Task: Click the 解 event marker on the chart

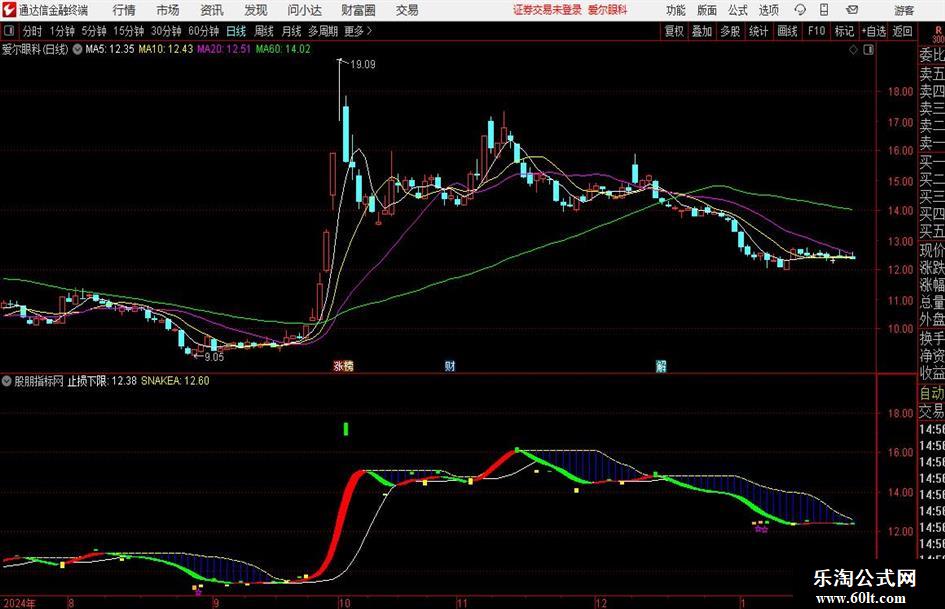Action: [x=661, y=366]
